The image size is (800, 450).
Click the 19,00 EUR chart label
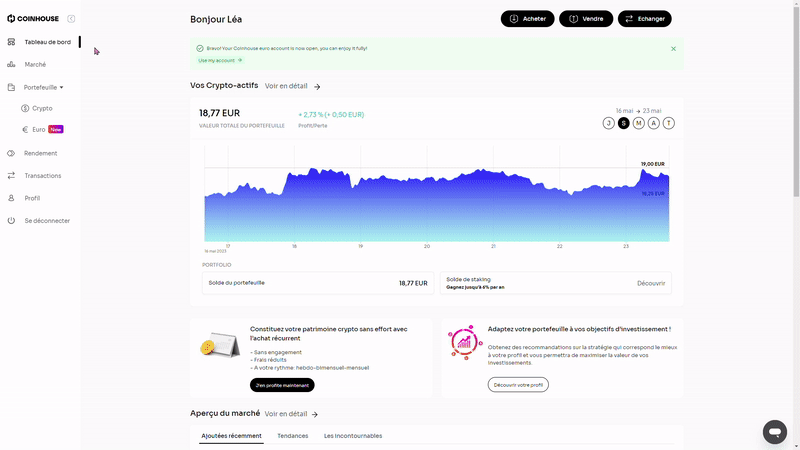click(653, 164)
